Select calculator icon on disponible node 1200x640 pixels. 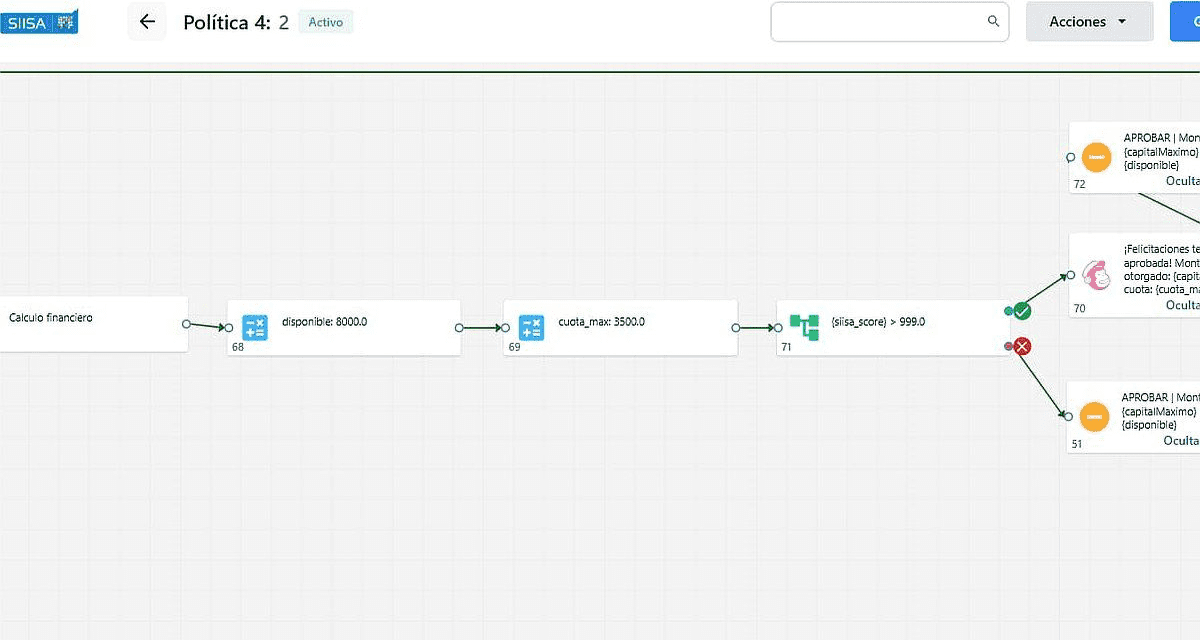coord(255,327)
